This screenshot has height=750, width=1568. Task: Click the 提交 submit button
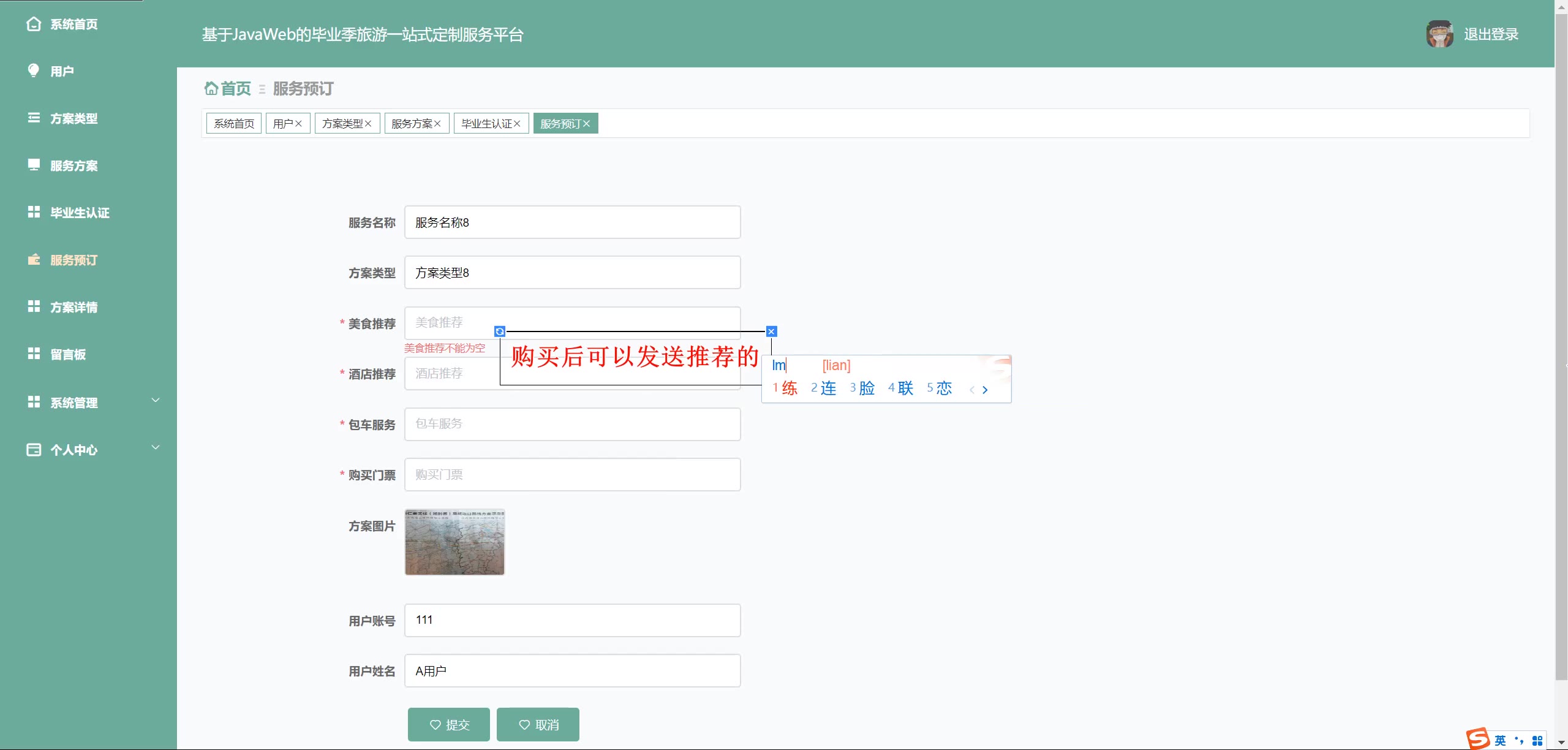449,724
